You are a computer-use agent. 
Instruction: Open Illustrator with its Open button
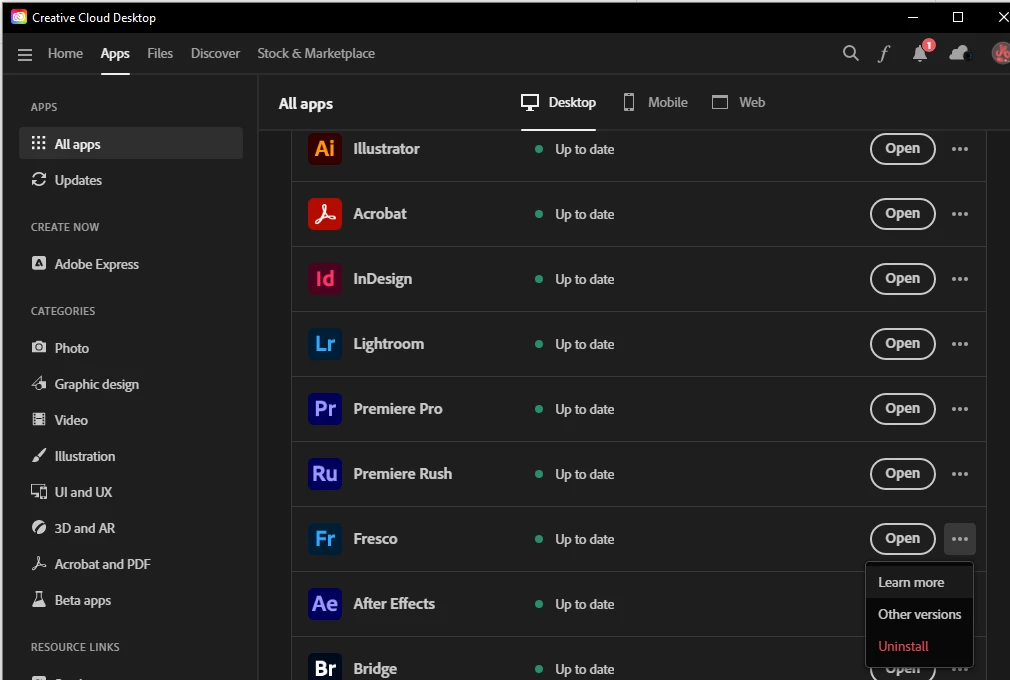click(902, 149)
